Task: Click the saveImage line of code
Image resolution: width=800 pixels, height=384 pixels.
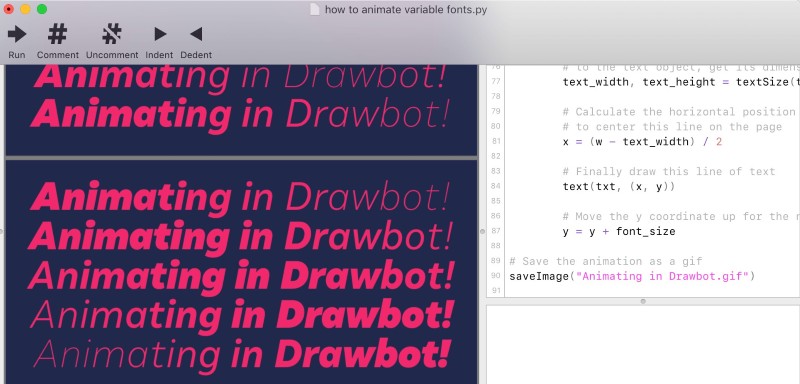Action: (x=632, y=276)
